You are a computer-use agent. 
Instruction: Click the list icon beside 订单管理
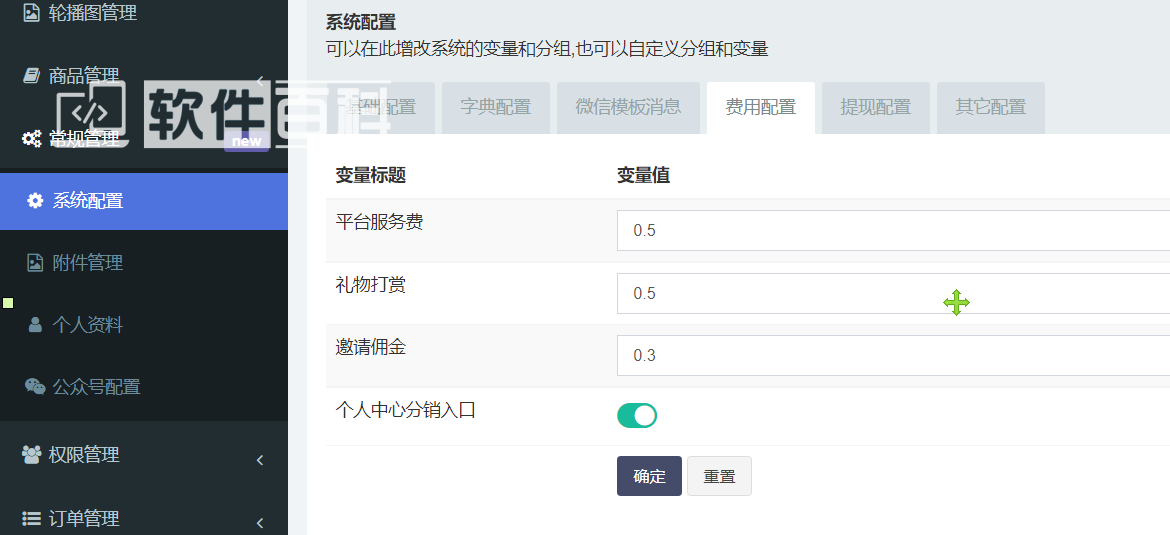(31, 518)
